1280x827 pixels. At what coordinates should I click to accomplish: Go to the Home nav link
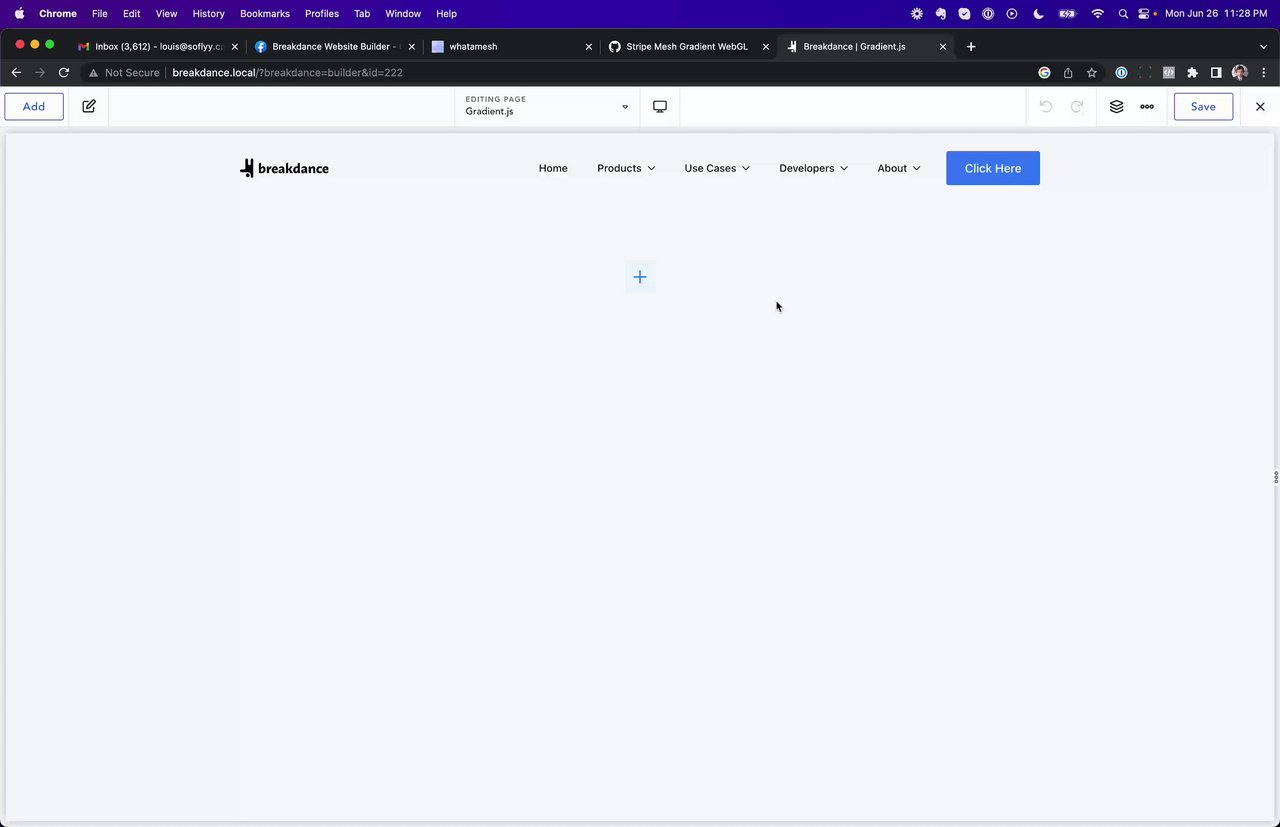click(x=553, y=168)
